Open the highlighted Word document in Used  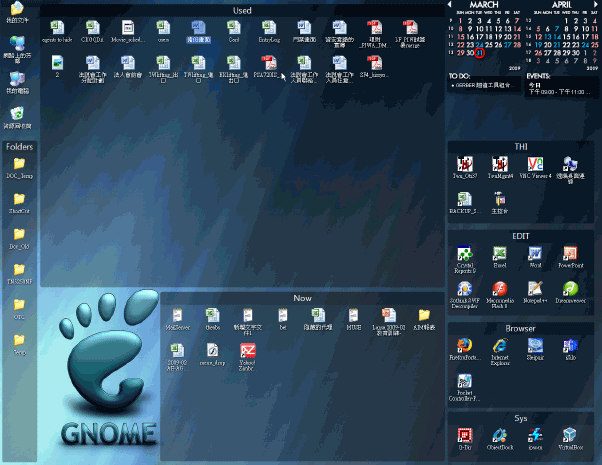198,31
